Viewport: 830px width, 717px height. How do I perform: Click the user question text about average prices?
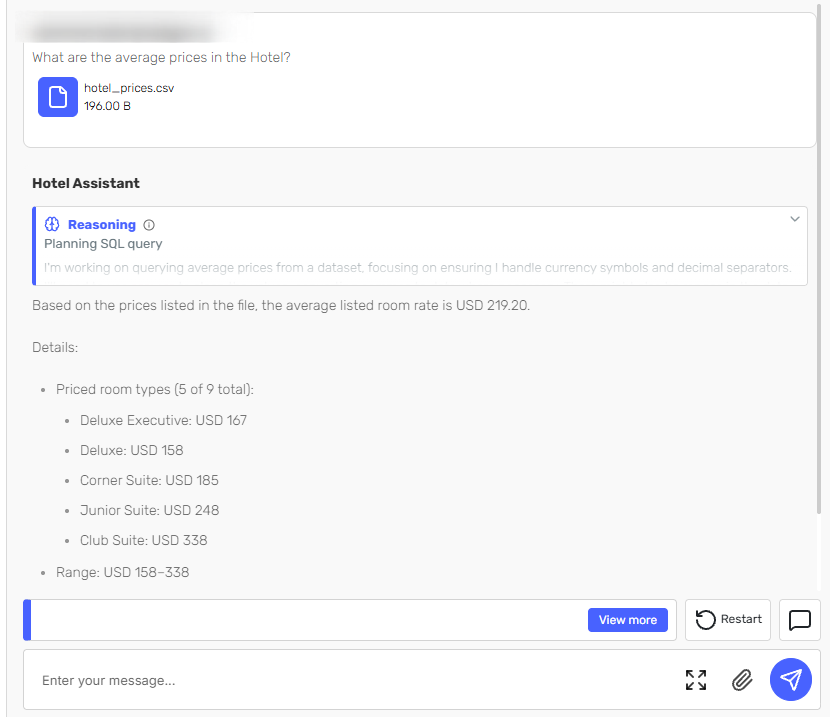[161, 57]
